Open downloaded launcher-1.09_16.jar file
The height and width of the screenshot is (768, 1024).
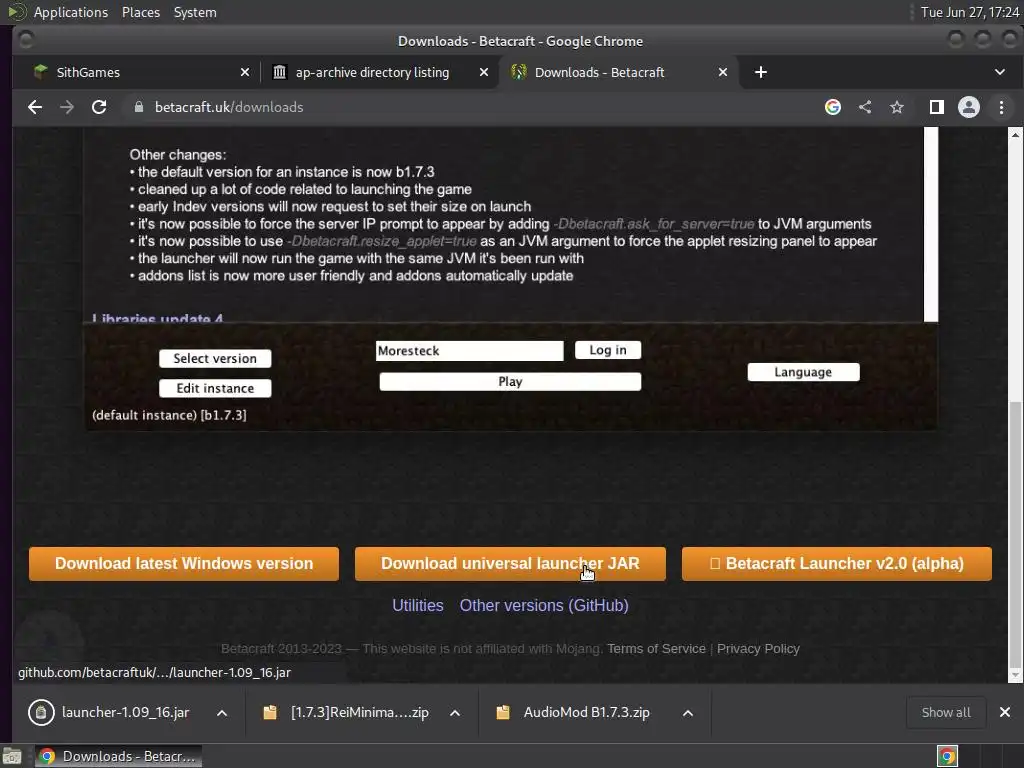click(x=111, y=712)
